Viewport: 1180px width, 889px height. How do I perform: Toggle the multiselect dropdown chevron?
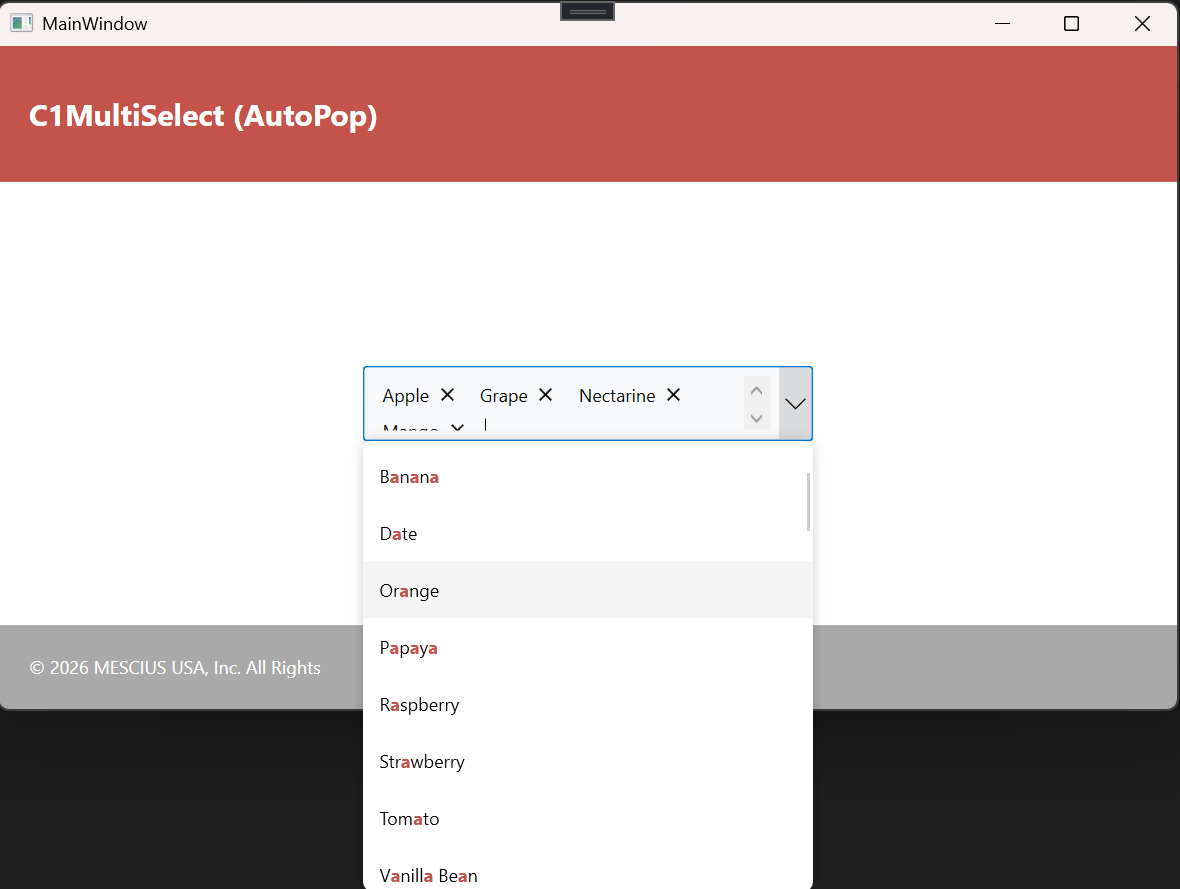795,403
